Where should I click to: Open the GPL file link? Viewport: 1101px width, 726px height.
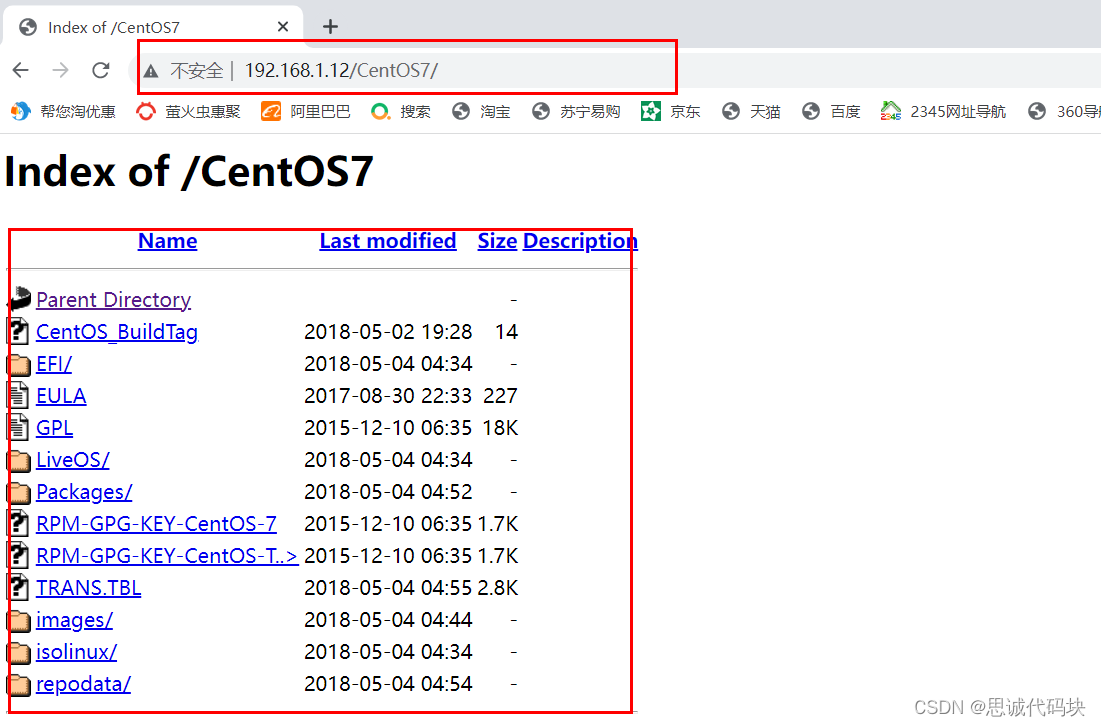click(54, 428)
